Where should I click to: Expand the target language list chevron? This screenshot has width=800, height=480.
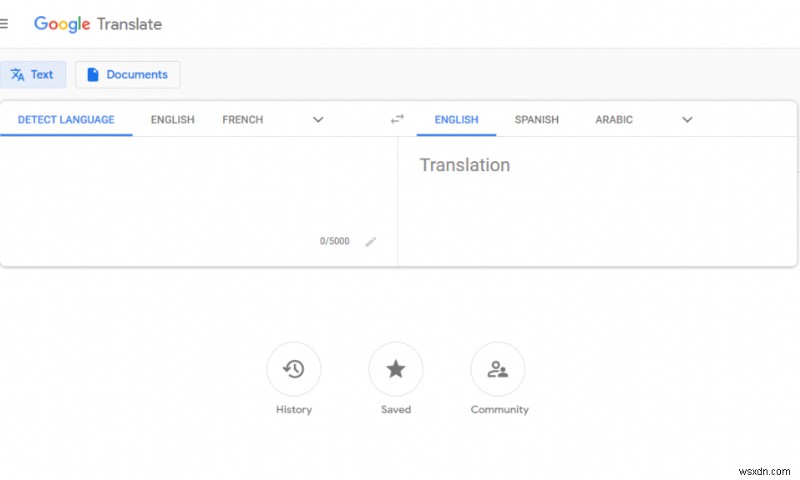[687, 119]
